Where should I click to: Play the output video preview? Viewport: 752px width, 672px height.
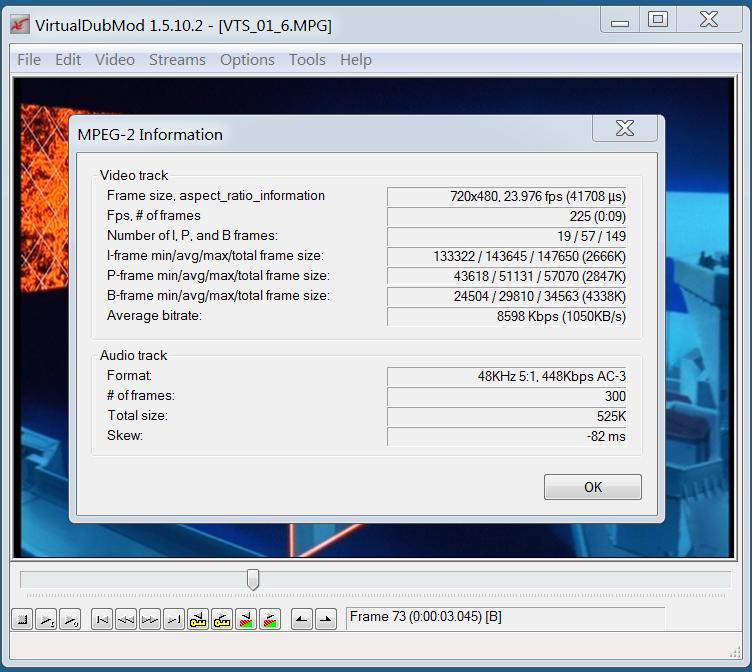[70, 619]
